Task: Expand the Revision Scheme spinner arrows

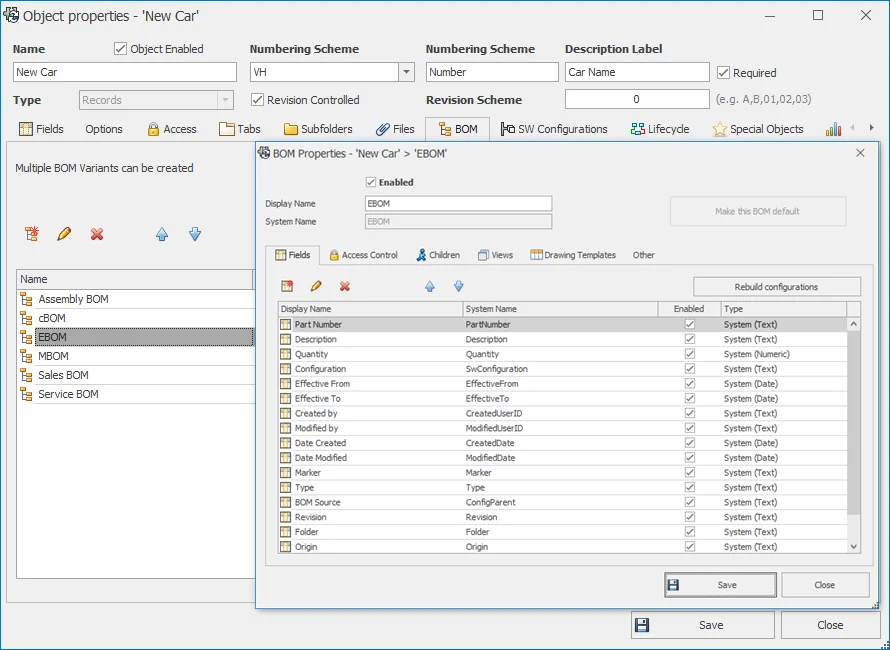Action: [701, 100]
